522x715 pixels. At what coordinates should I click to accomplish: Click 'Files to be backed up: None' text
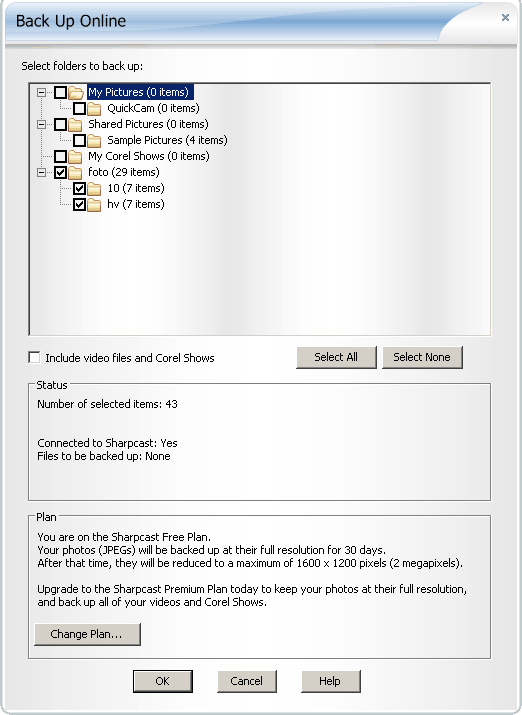103,456
